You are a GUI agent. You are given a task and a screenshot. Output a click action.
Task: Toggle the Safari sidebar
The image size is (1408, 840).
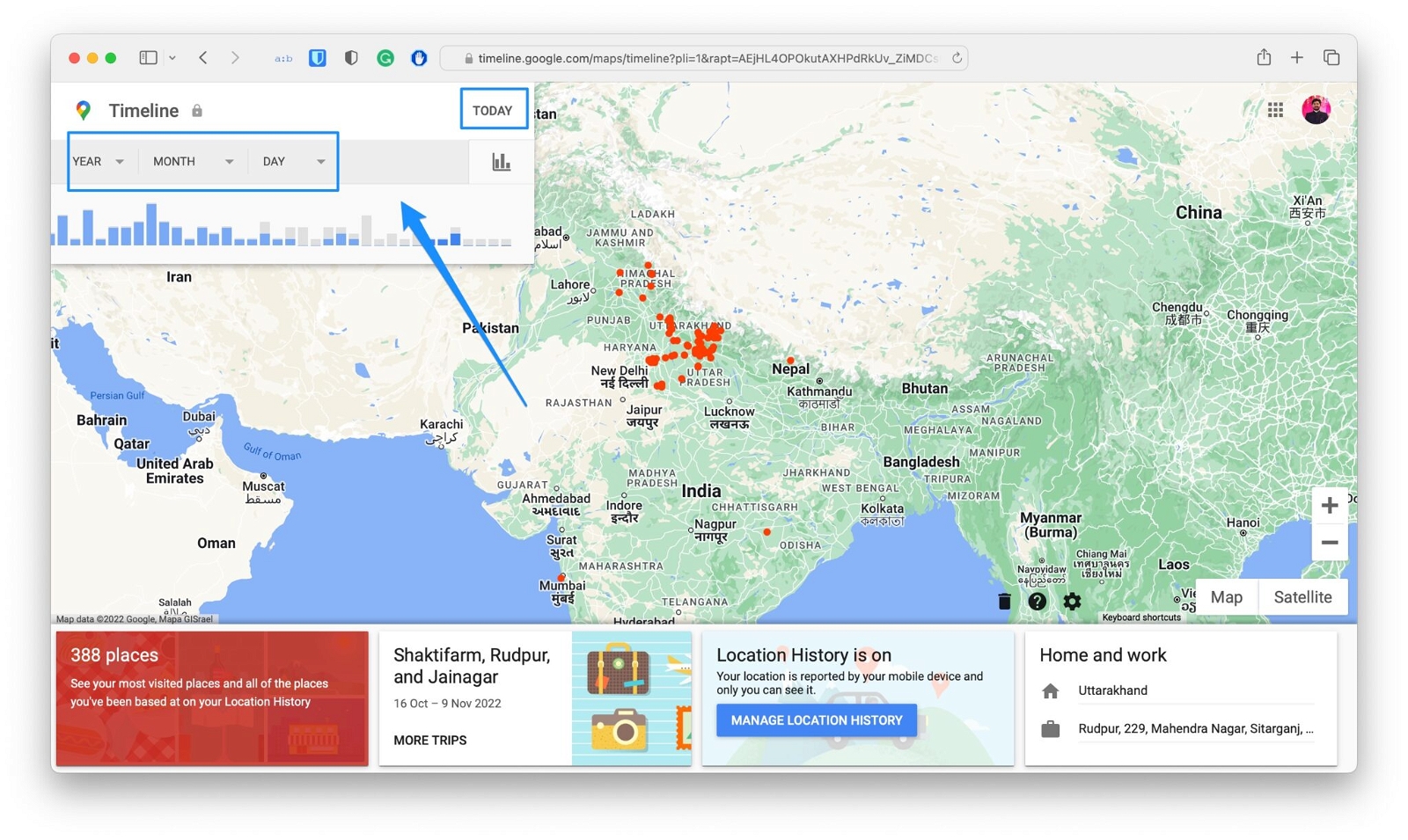148,58
